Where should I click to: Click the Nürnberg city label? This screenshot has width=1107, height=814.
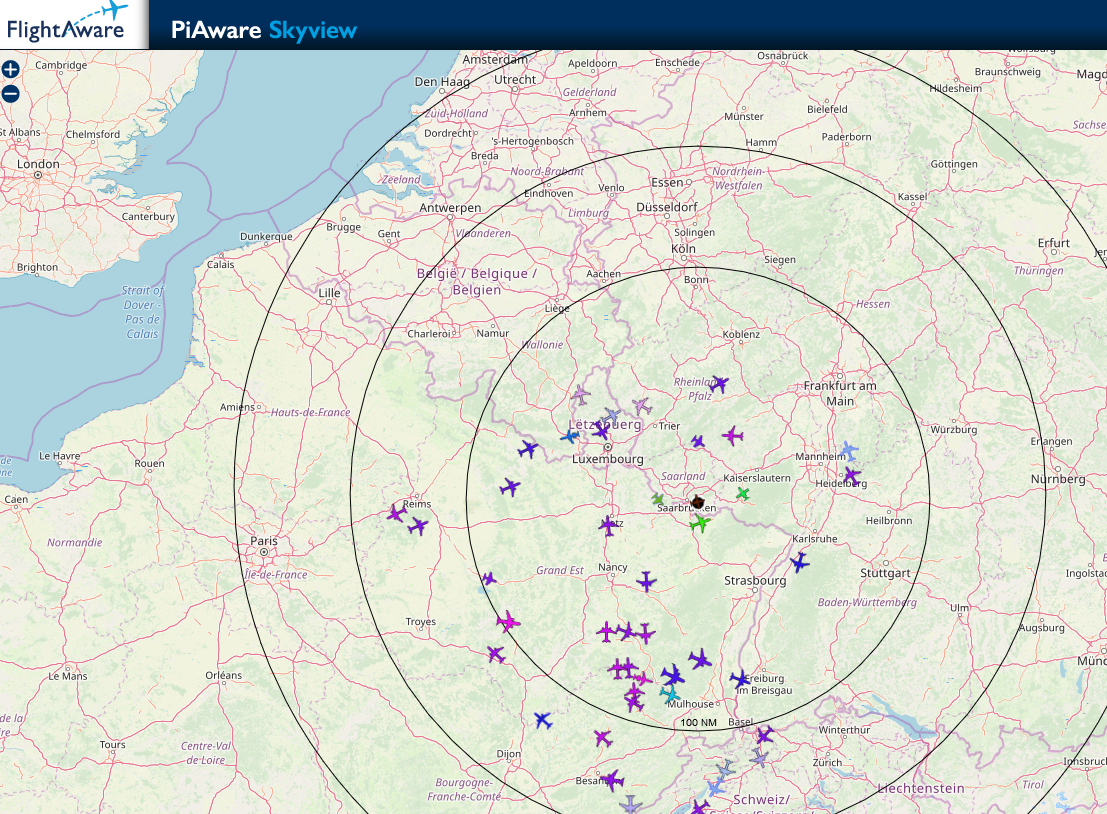[x=1058, y=479]
